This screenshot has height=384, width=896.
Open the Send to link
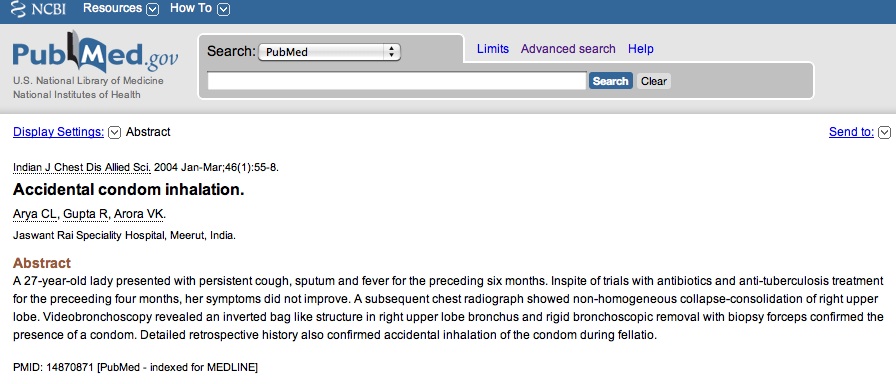tap(851, 132)
